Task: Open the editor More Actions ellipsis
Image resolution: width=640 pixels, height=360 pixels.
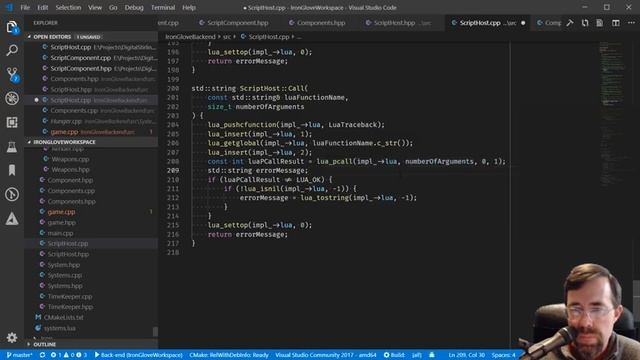Action: pos(631,23)
